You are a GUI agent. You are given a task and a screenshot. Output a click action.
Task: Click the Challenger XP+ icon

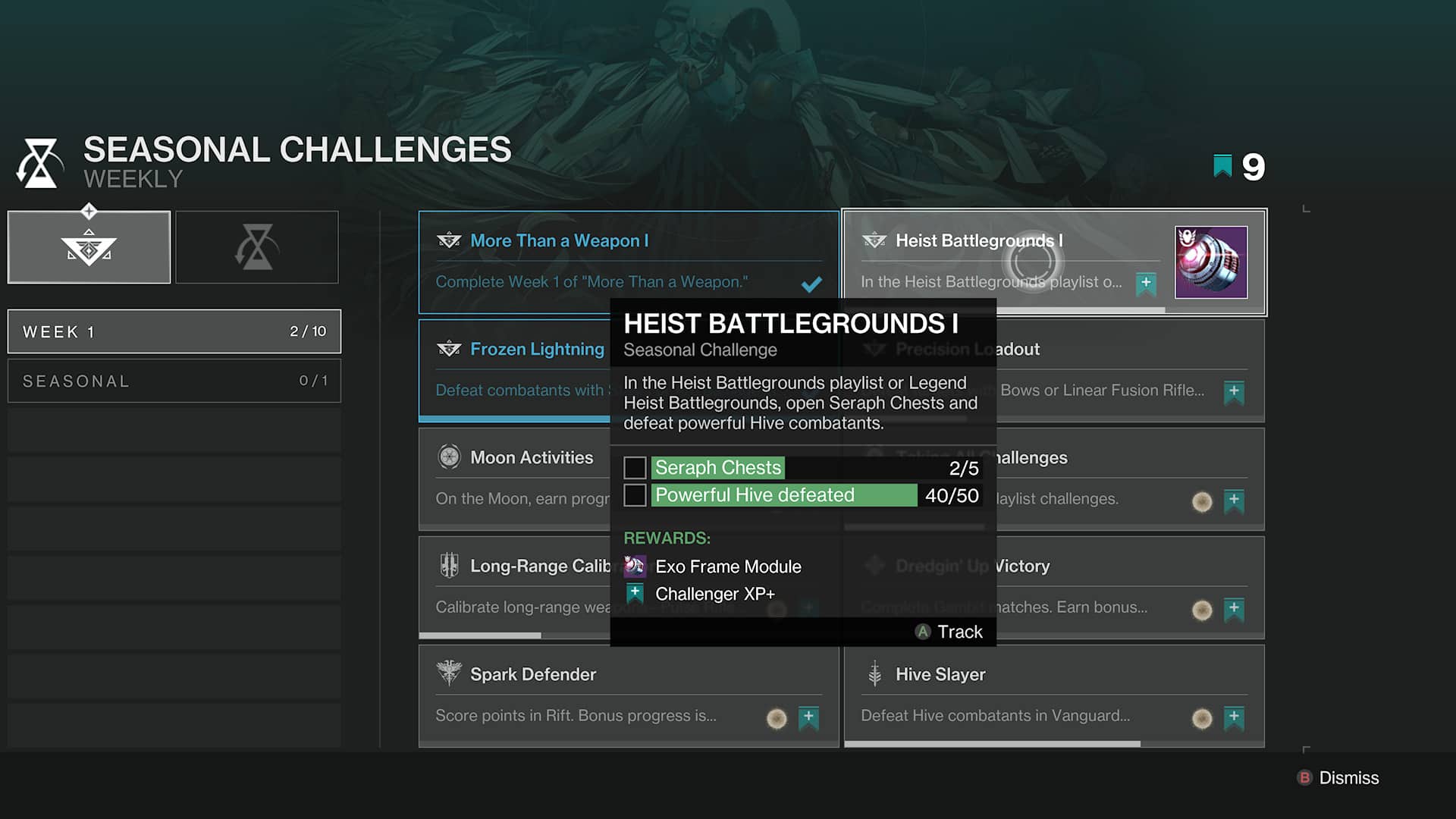636,593
